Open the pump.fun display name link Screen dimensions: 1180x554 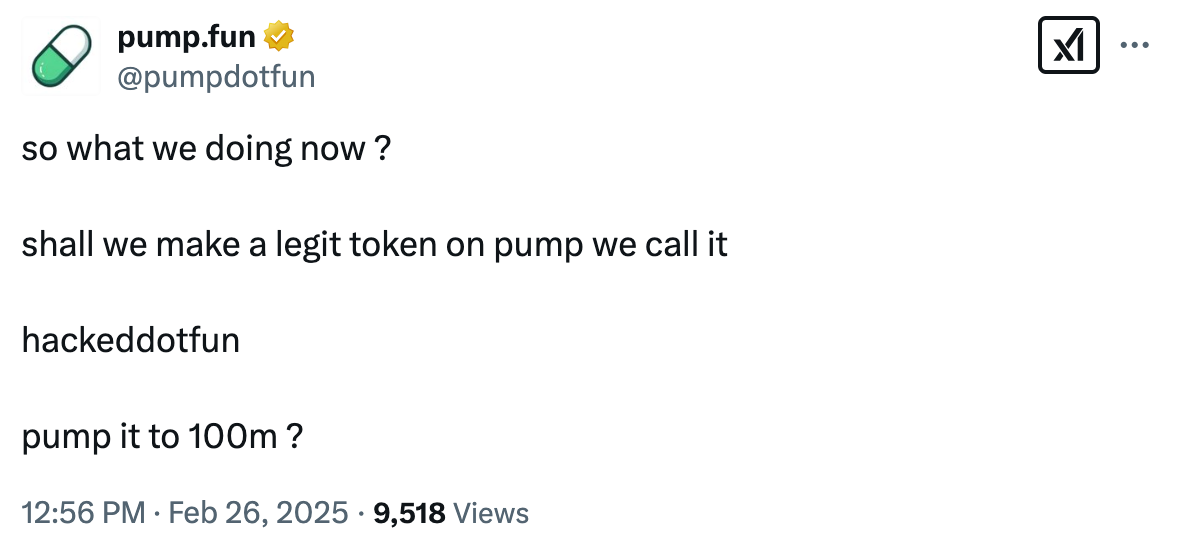pos(188,38)
